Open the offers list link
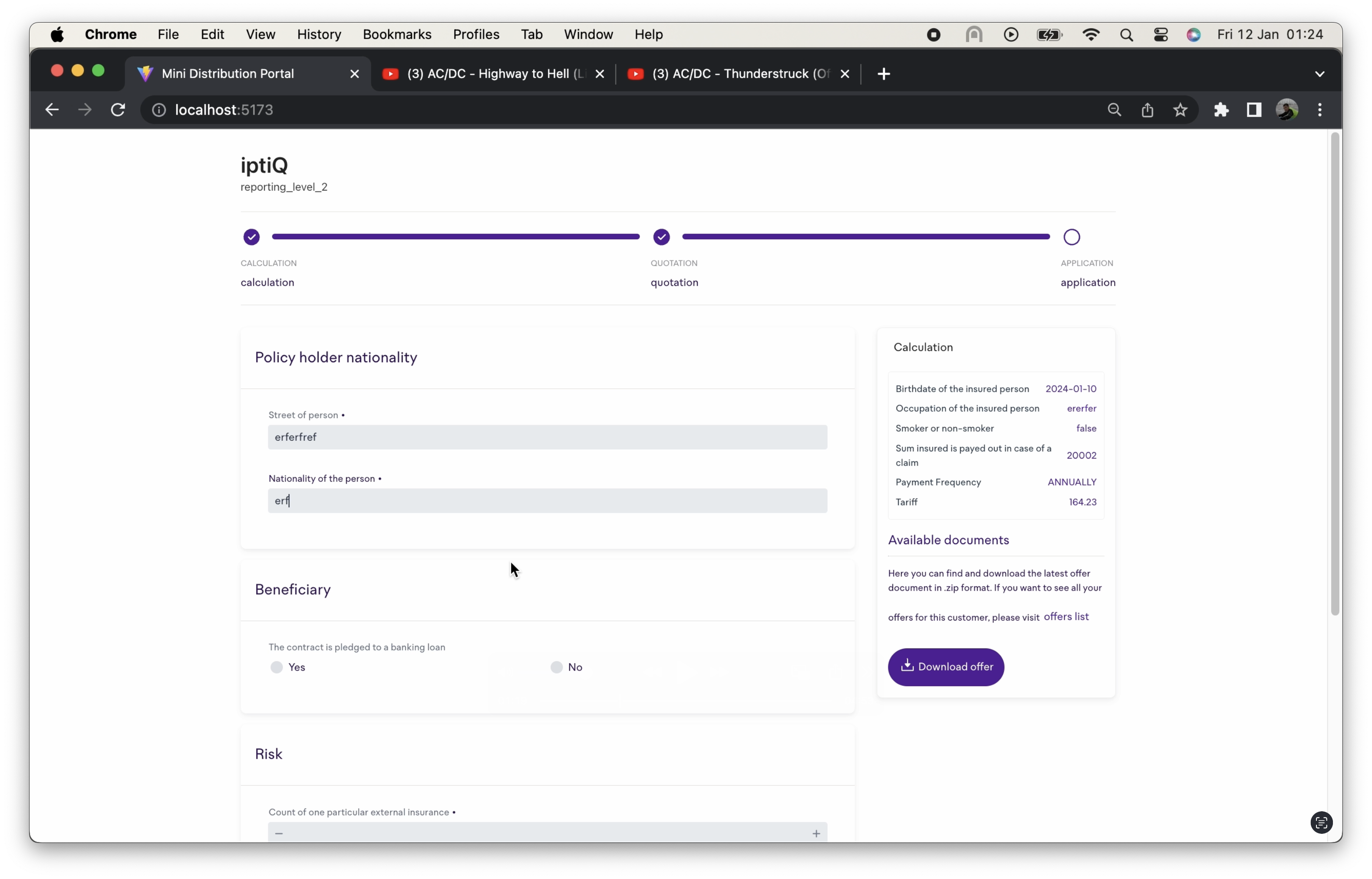The height and width of the screenshot is (879, 1372). coord(1065,616)
